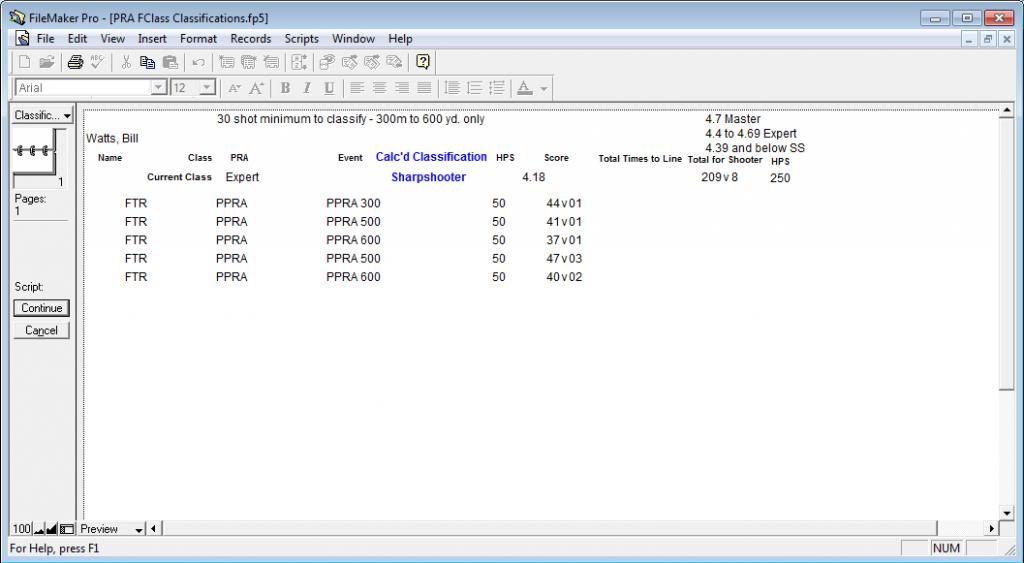
Task: Open the Arial font name dropdown
Action: pos(159,88)
